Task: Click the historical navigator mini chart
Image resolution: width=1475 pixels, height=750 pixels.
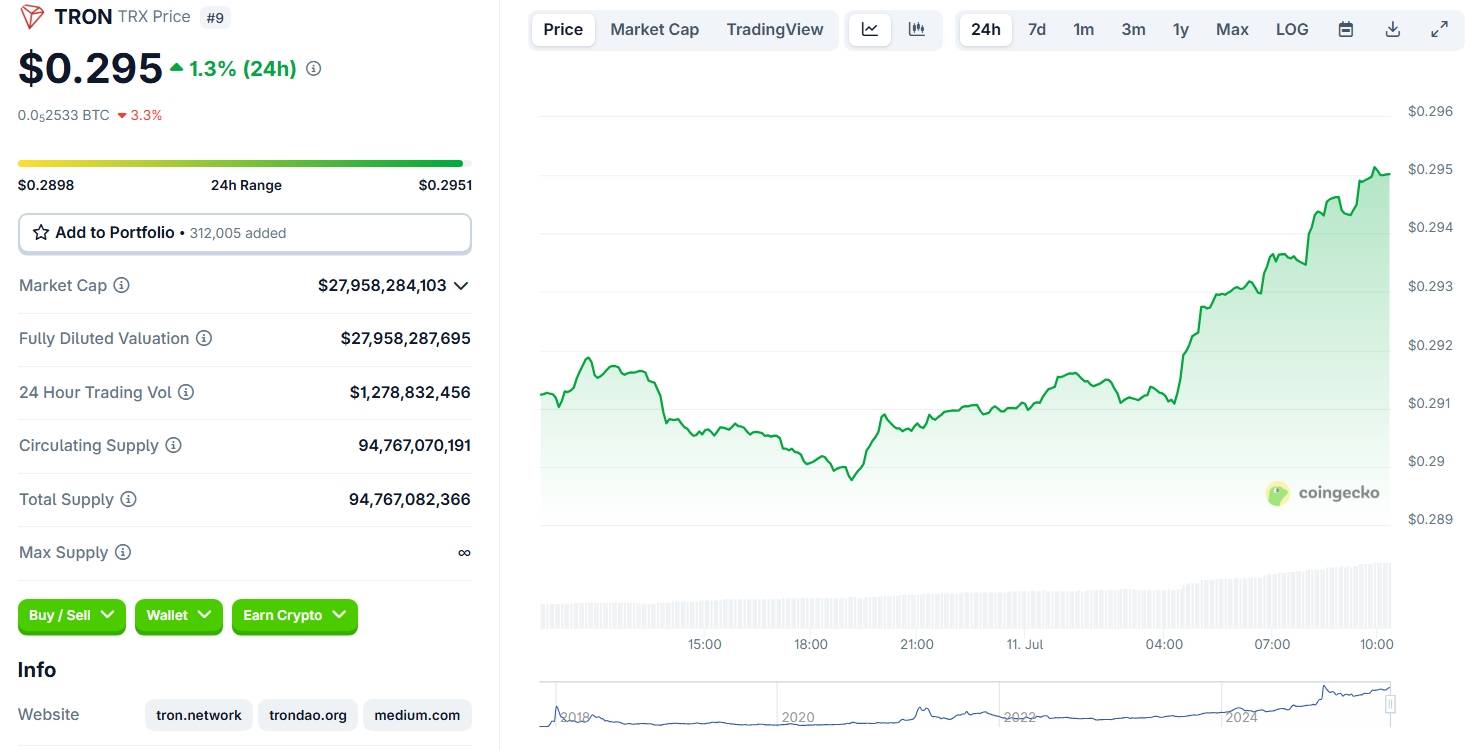Action: click(x=965, y=704)
